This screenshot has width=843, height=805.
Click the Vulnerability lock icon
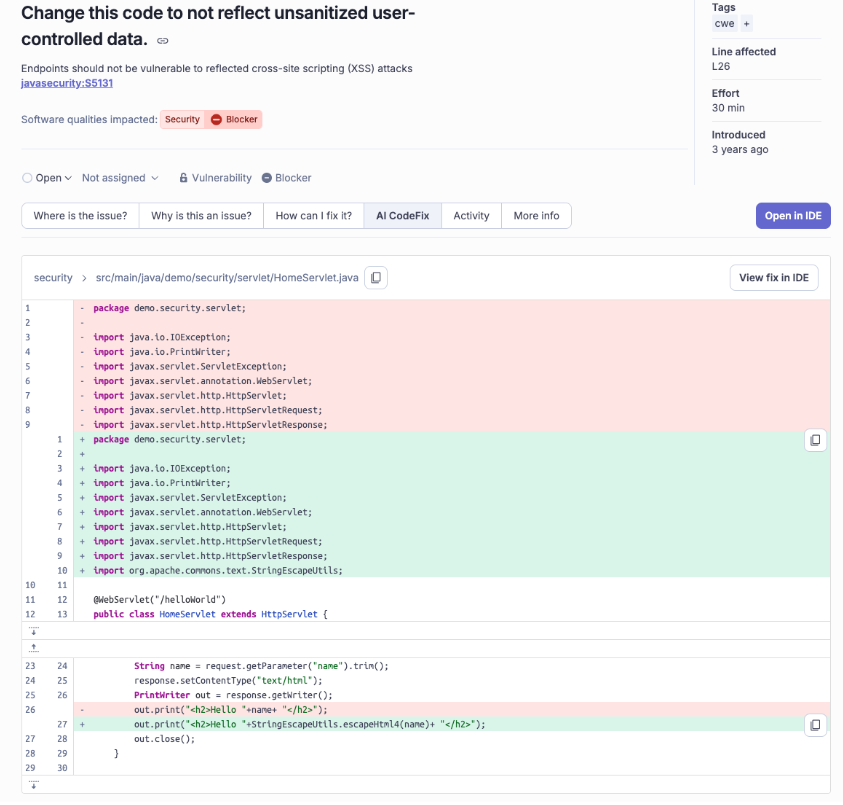pyautogui.click(x=184, y=178)
